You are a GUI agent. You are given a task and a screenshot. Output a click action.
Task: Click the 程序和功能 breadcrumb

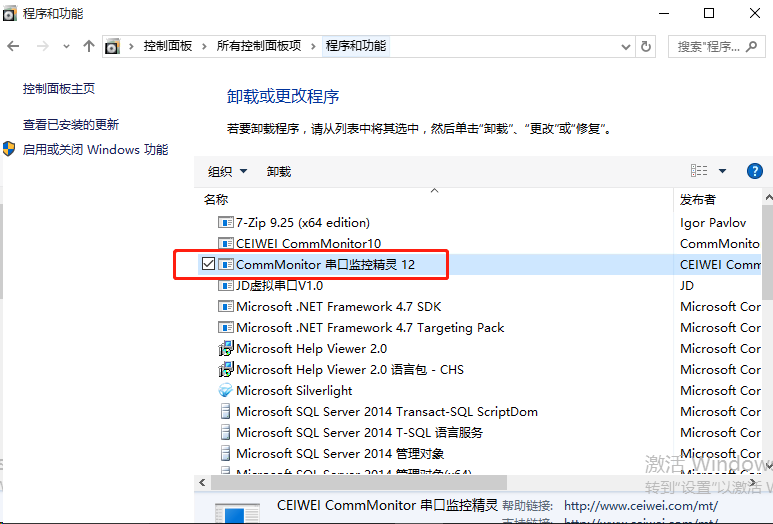pyautogui.click(x=356, y=46)
